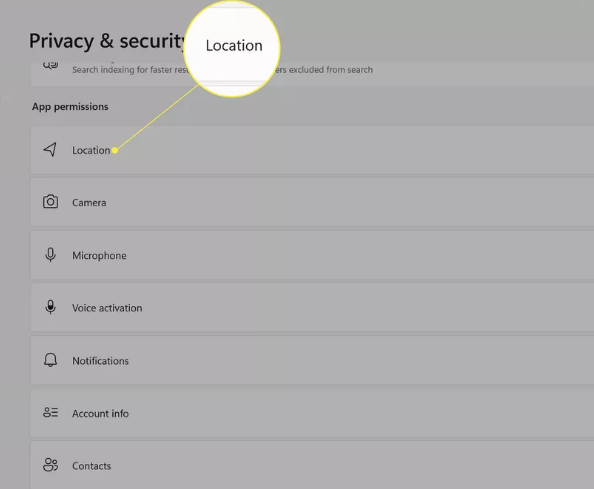Select the Voice activation text entry
This screenshot has height=489, width=594.
pos(107,308)
